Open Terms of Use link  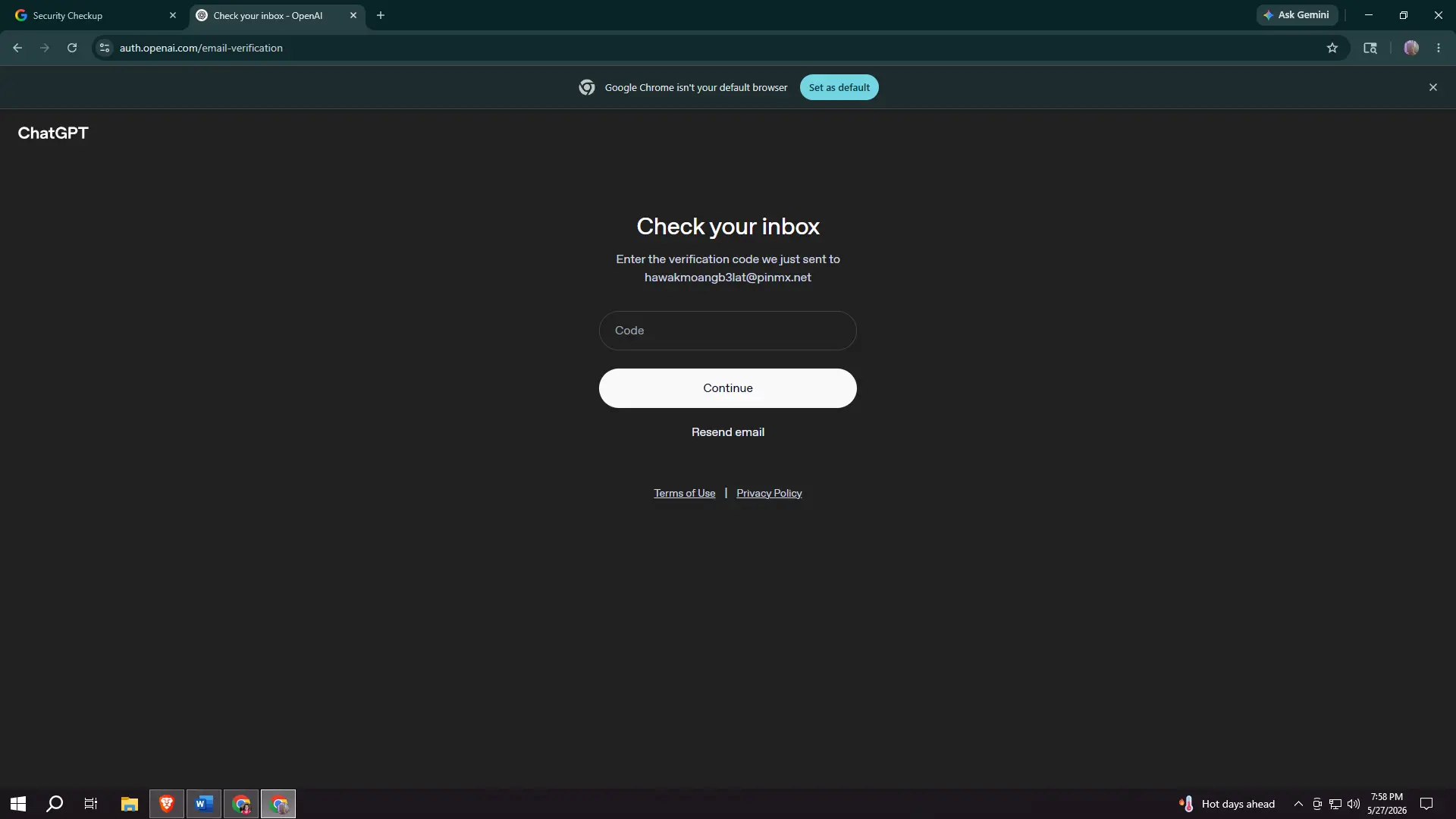(x=685, y=493)
